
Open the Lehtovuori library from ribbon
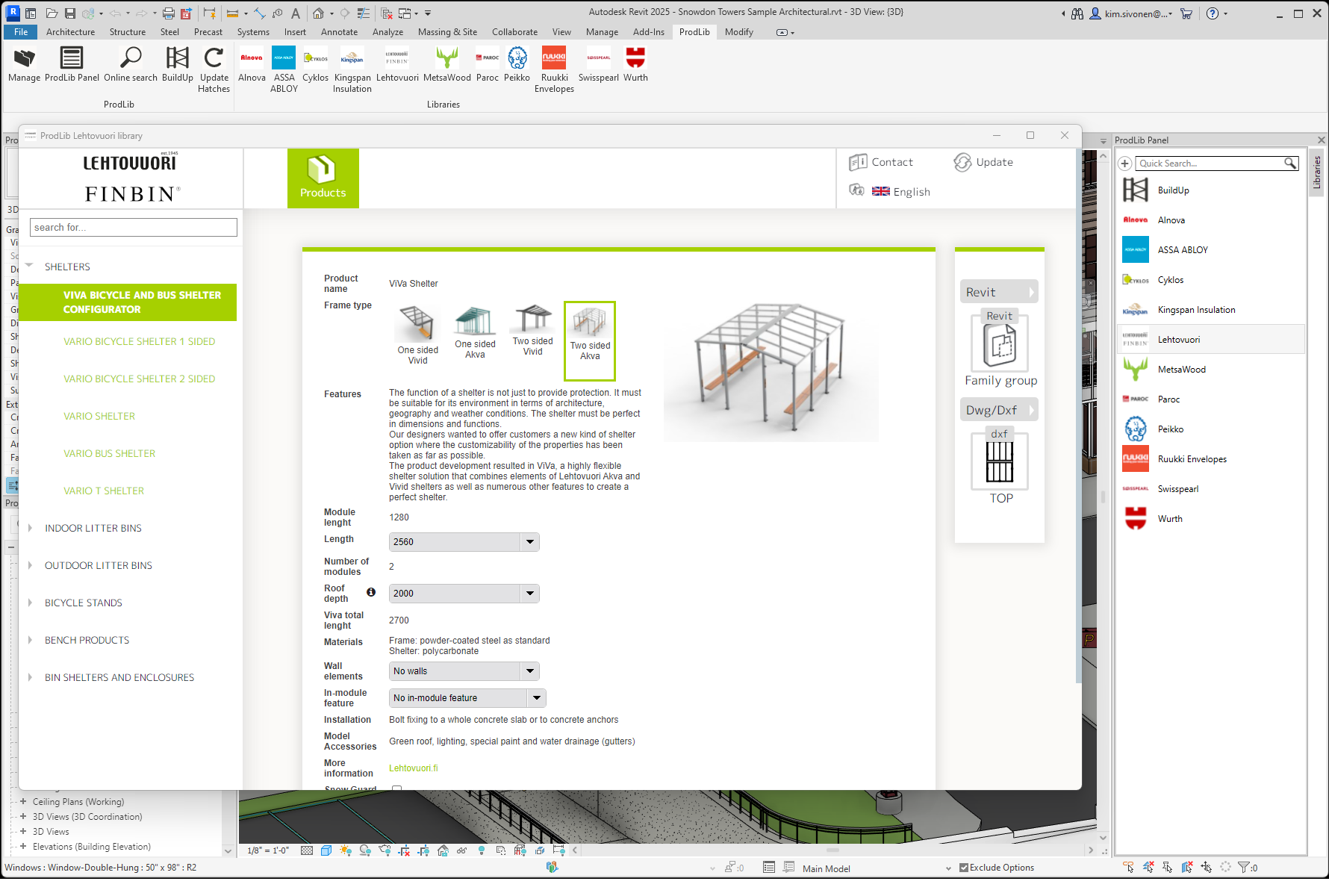pos(397,64)
